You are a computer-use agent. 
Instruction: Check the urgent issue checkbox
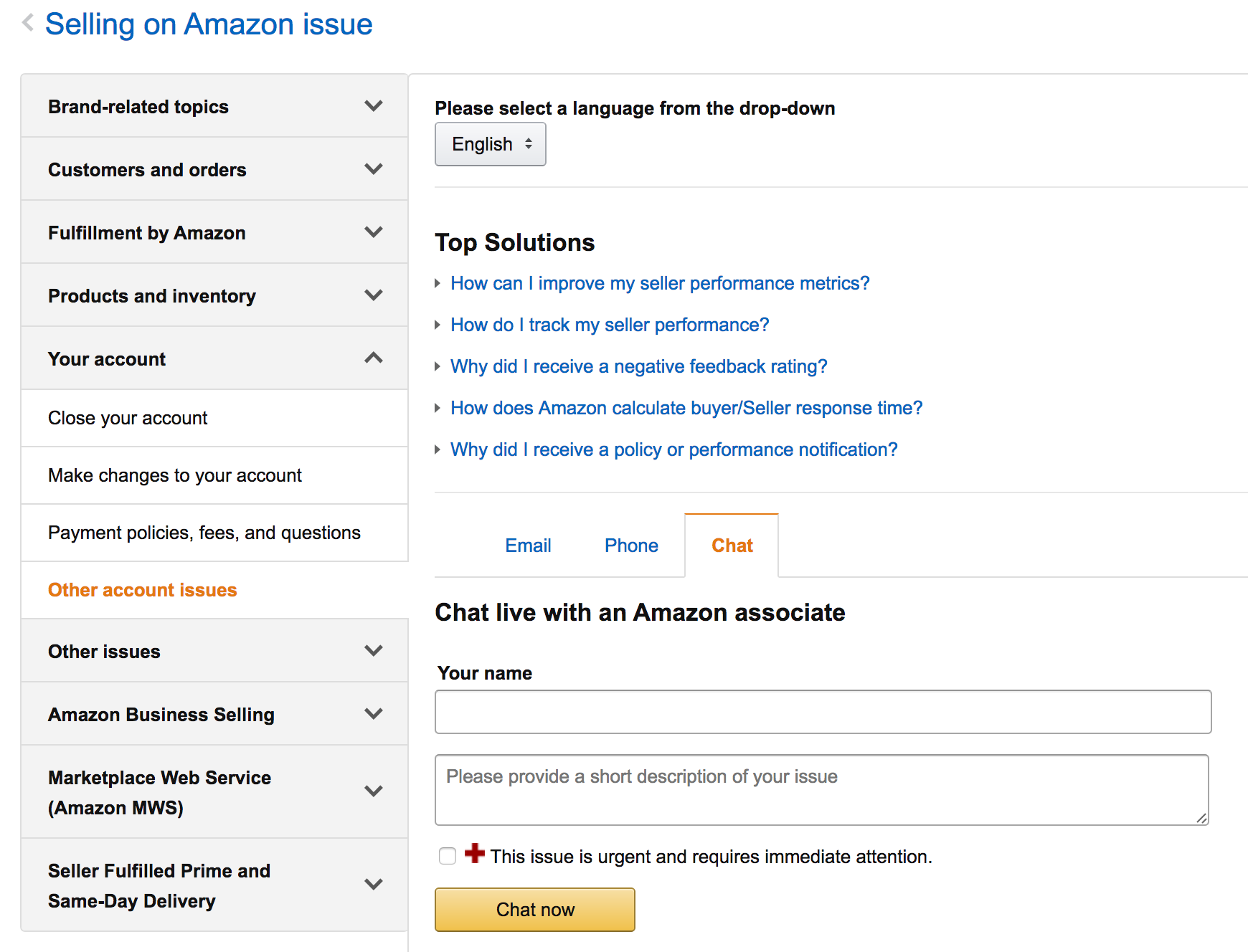448,856
